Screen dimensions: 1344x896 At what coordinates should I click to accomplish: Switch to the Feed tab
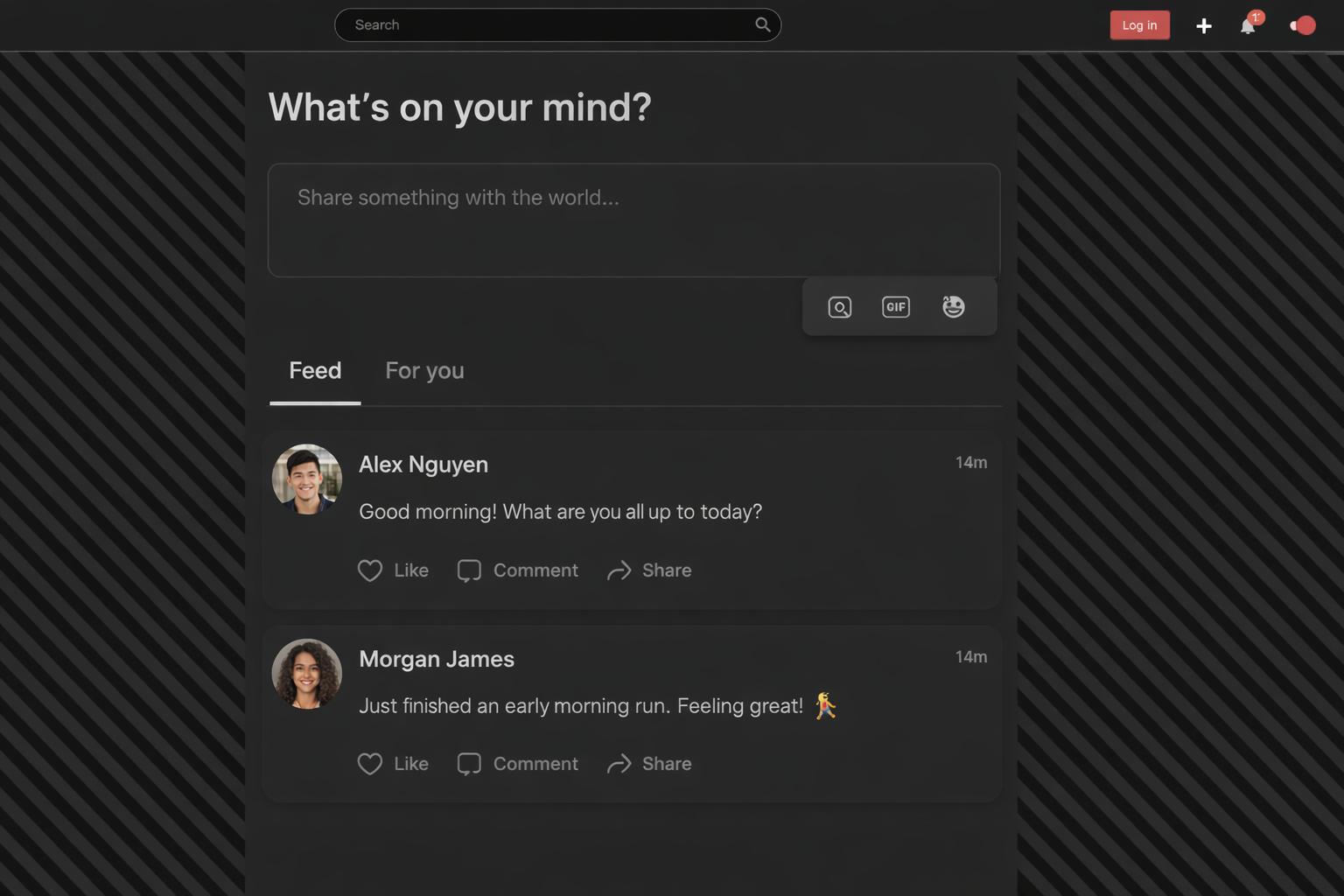[315, 371]
